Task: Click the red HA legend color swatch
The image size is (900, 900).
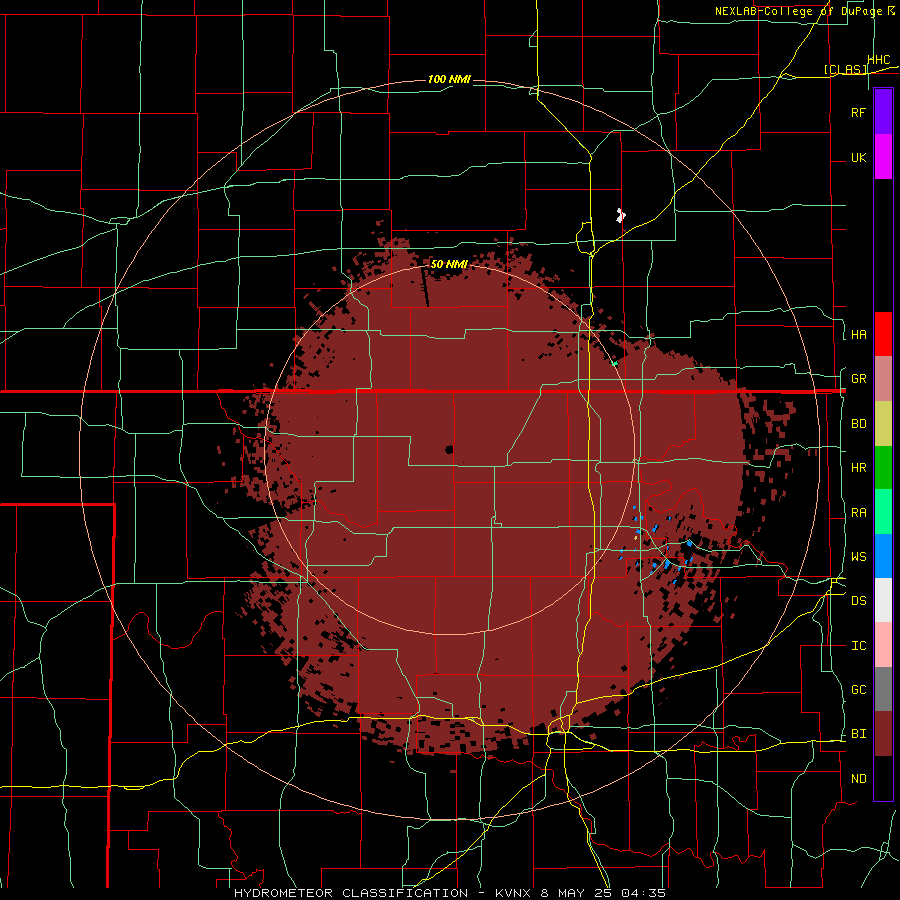Action: tap(883, 334)
